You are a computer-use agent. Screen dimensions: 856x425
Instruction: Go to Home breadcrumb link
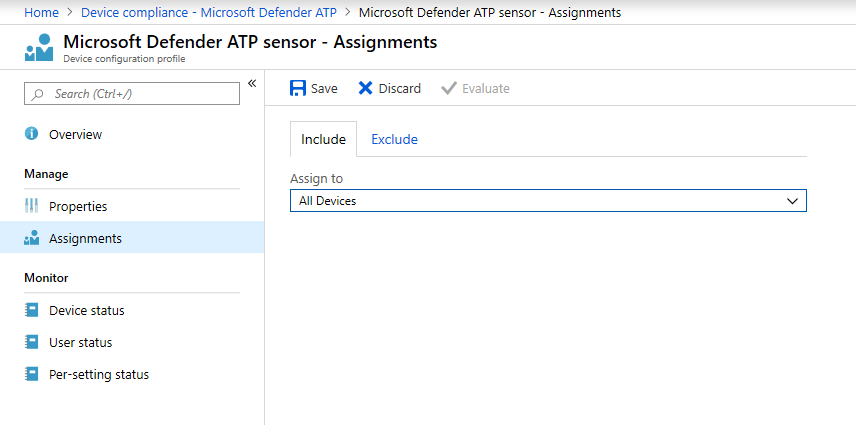tap(41, 12)
